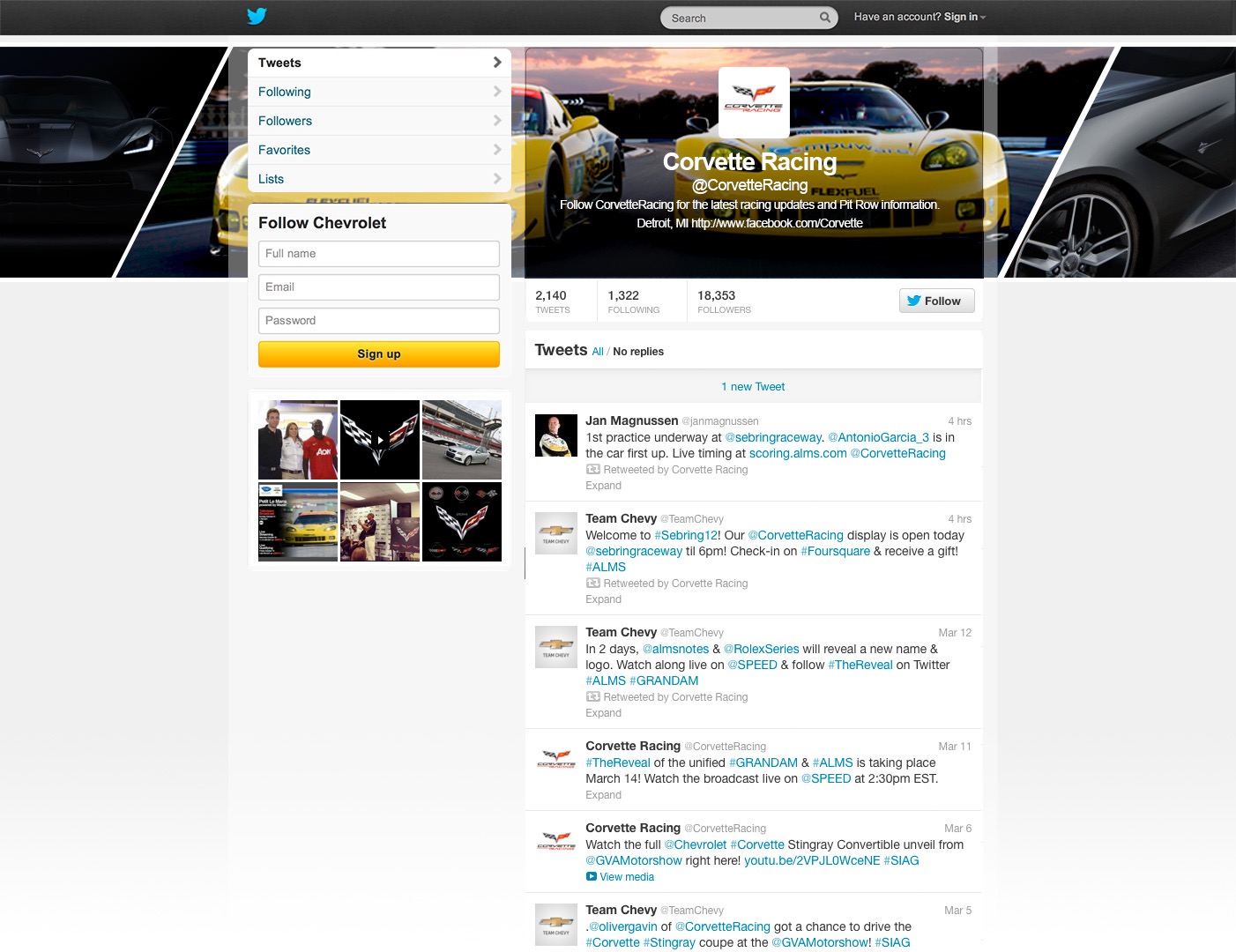Click the Mar 6 tweet timestamp
The image size is (1236, 952).
pos(957,829)
